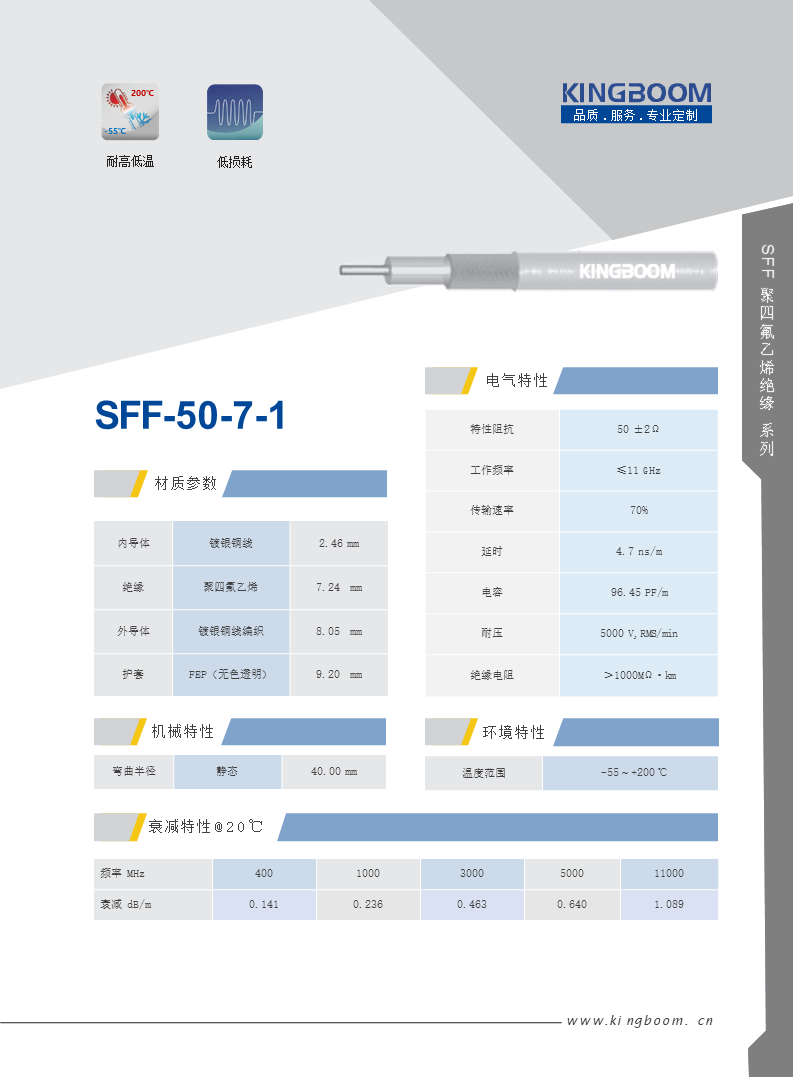
Task: Click the 5000 V, RMS/min value
Action: (x=639, y=633)
